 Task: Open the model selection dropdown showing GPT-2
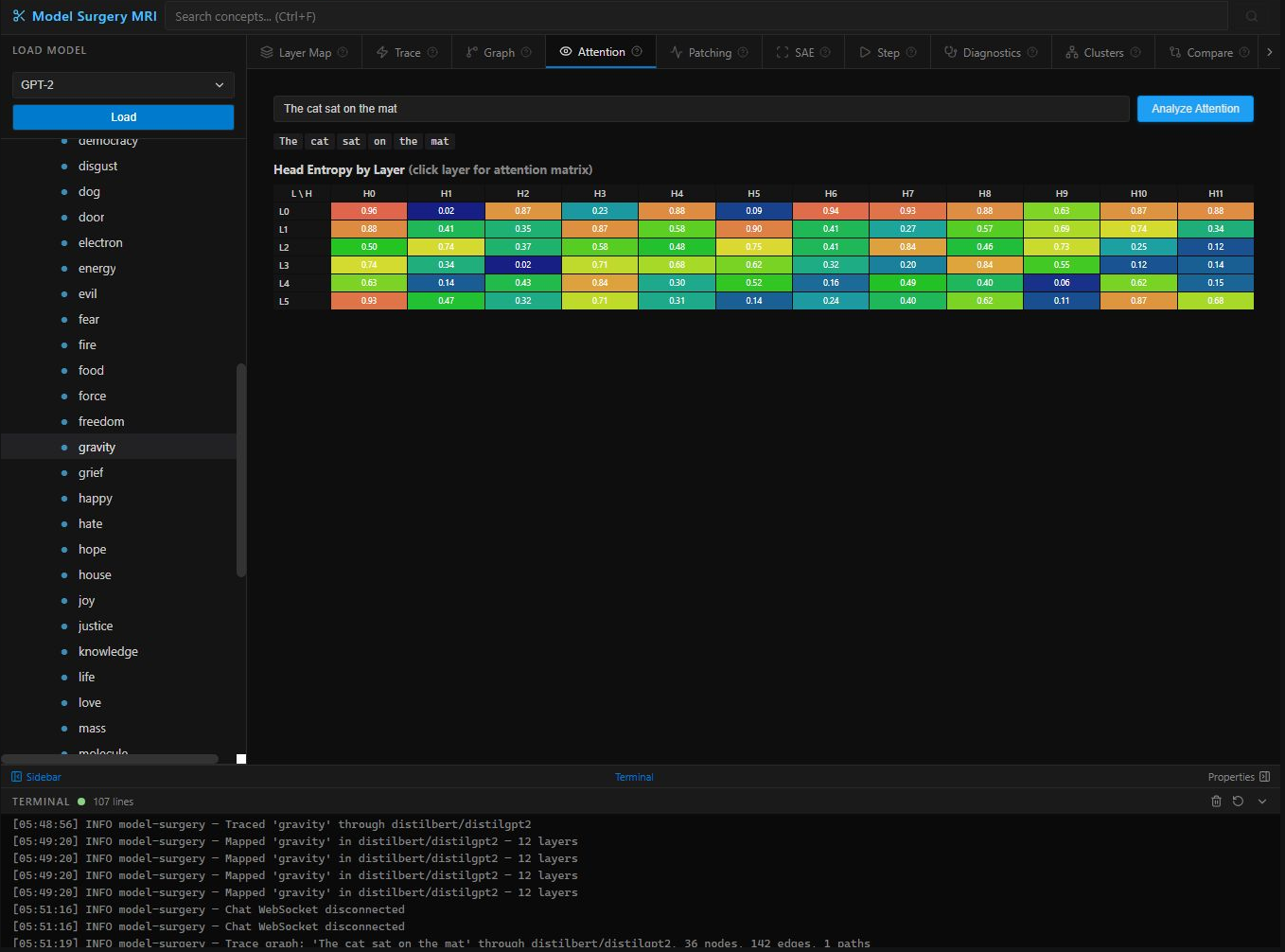tap(122, 85)
